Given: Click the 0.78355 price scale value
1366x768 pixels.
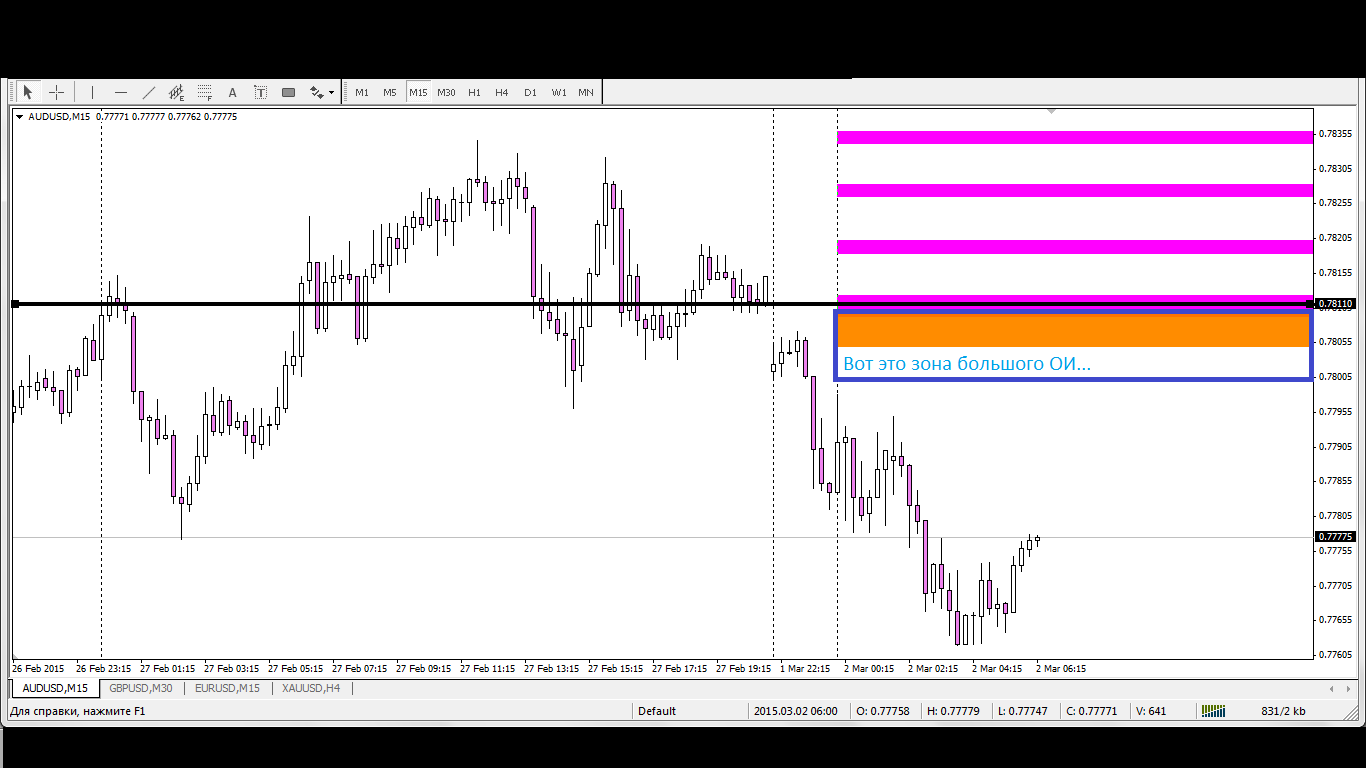Looking at the screenshot, I should click(x=1336, y=133).
